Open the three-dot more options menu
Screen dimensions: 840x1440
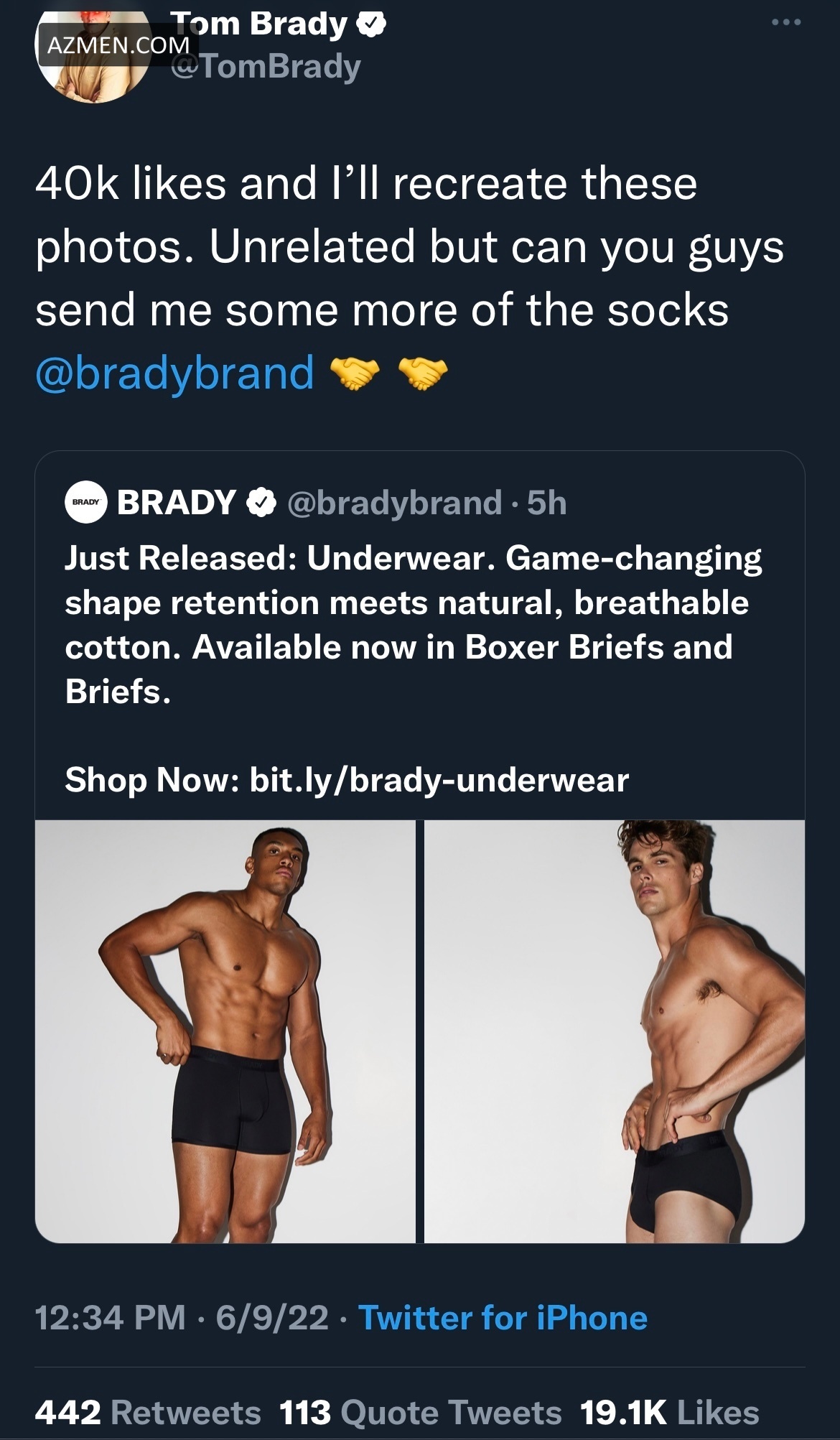pyautogui.click(x=786, y=23)
